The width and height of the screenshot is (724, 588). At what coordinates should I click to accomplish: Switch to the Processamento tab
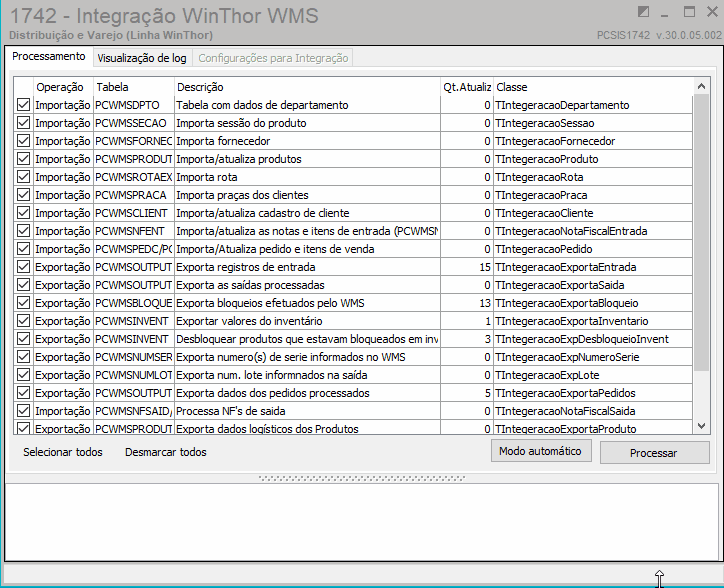tap(49, 57)
